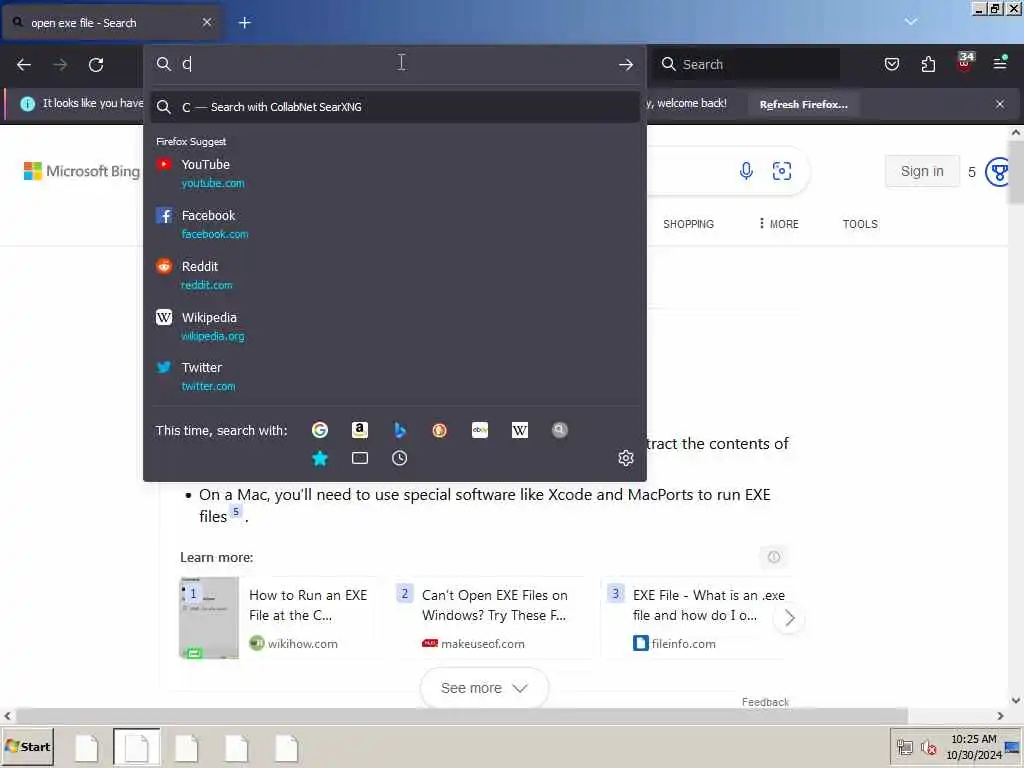Click the wikihow Learn more thumbnail
The height and width of the screenshot is (768, 1024).
209,618
